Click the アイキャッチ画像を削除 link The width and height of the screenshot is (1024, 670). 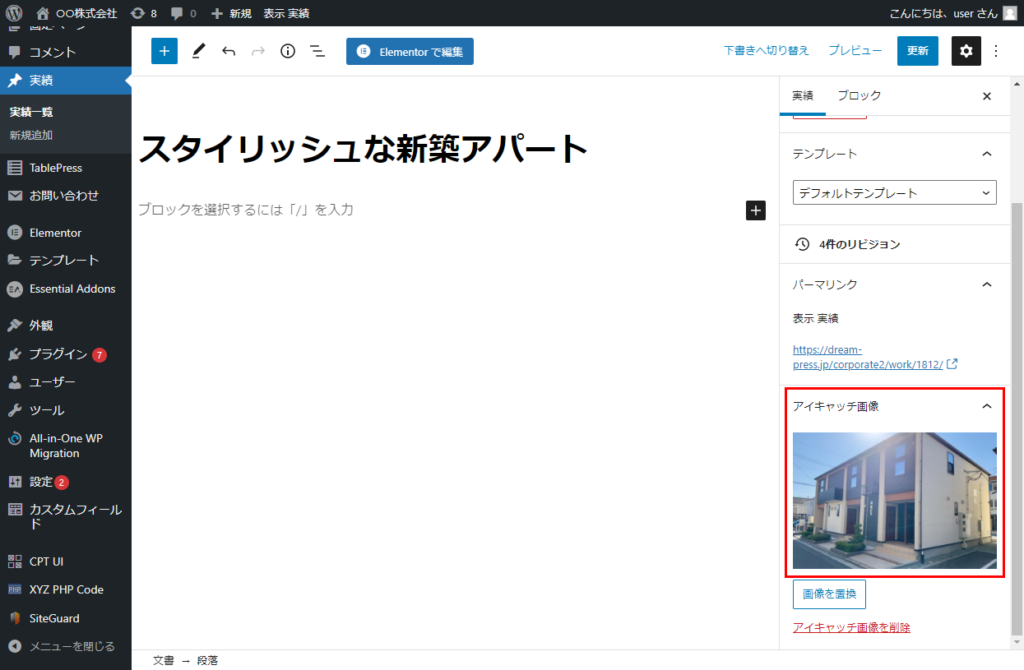[x=851, y=628]
